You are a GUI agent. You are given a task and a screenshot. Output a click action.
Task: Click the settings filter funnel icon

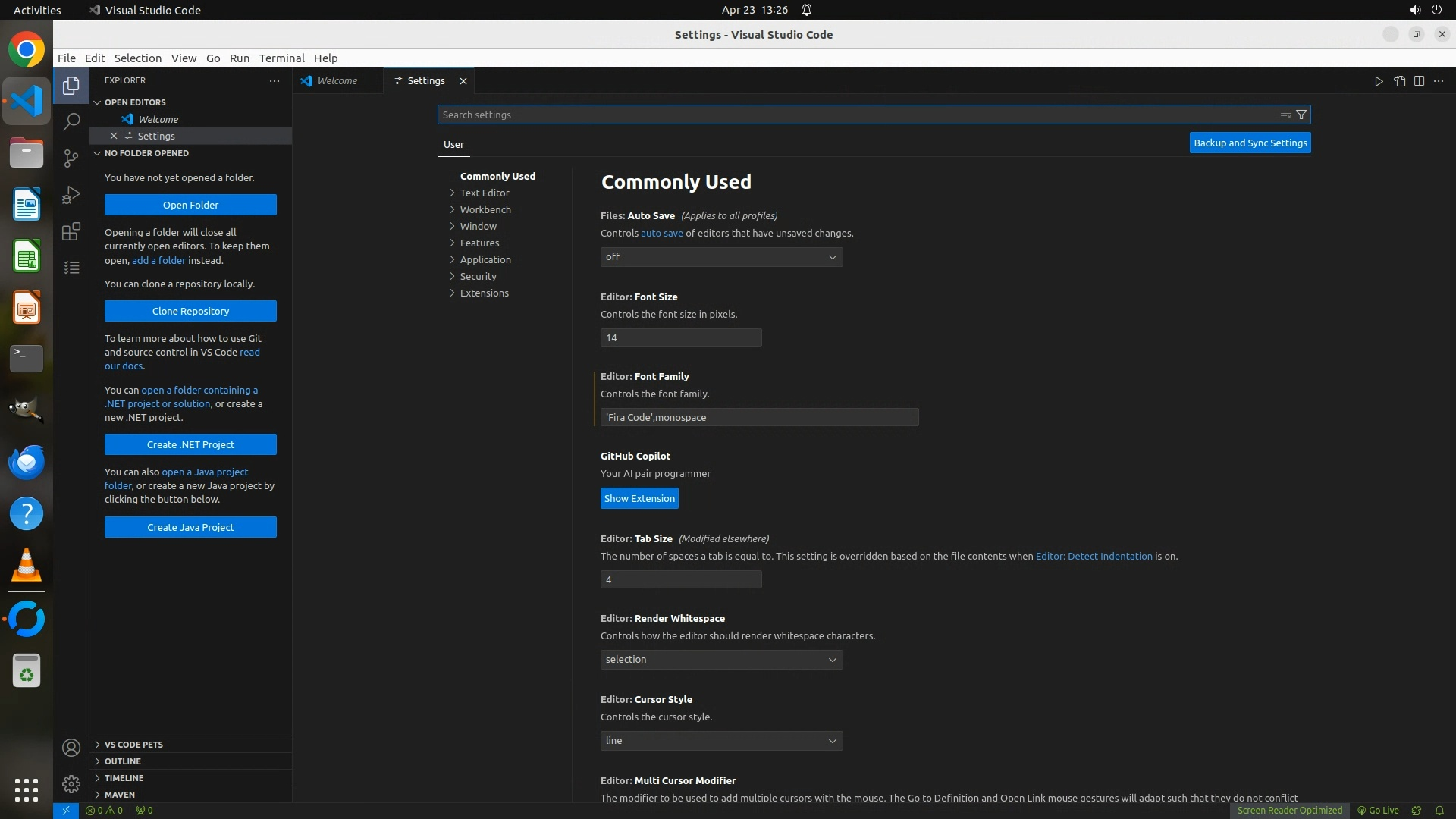pos(1301,115)
